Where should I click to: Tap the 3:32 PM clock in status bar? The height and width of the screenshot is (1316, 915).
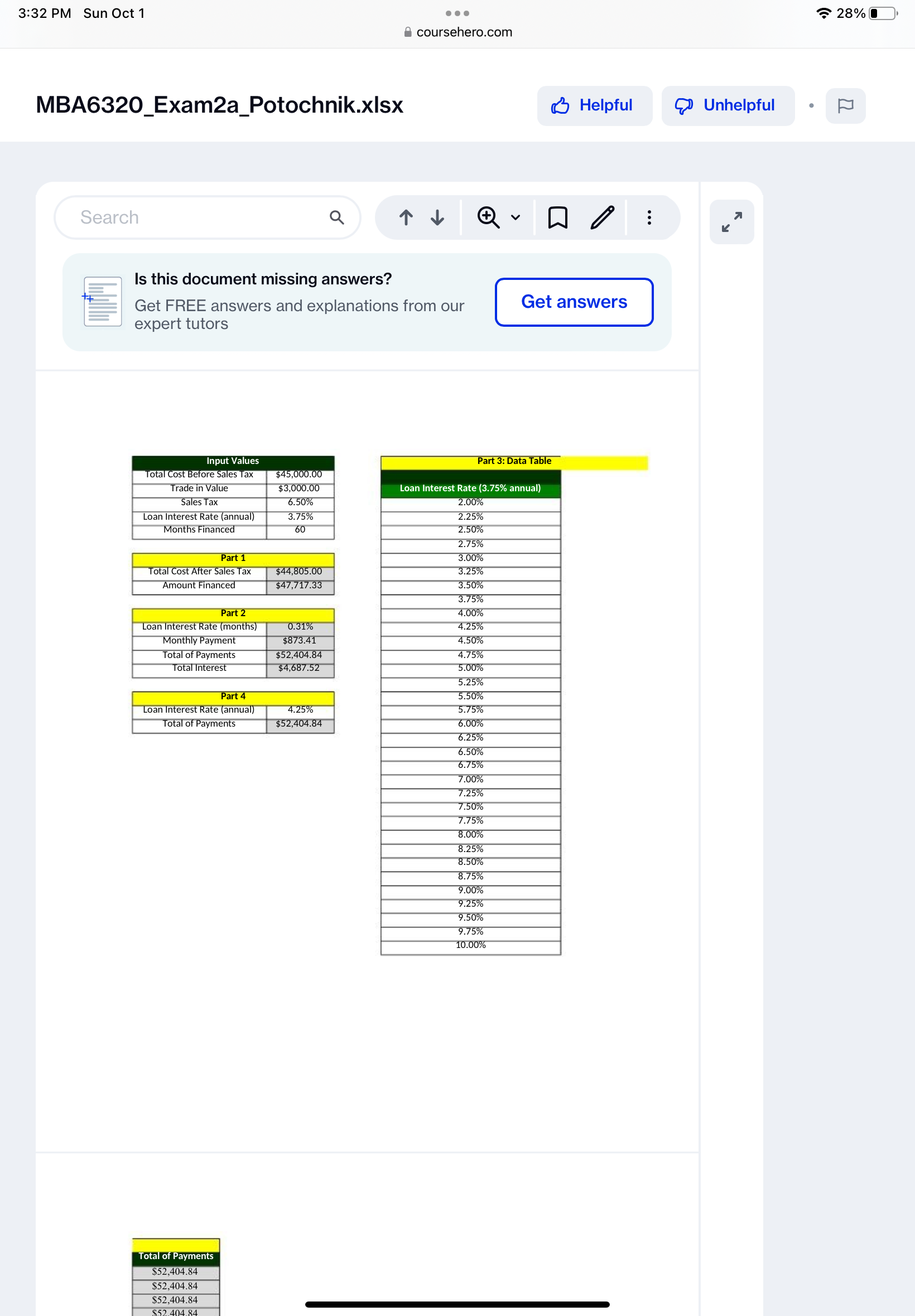(45, 13)
